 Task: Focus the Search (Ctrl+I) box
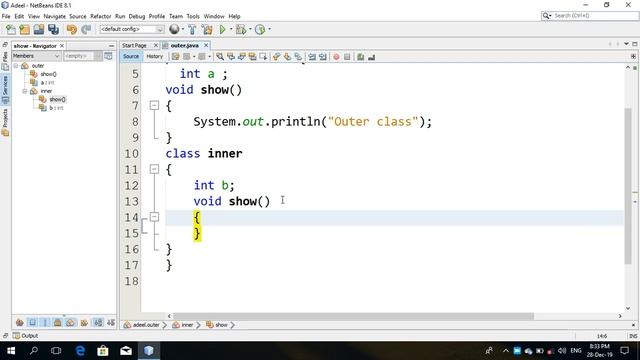[590, 16]
